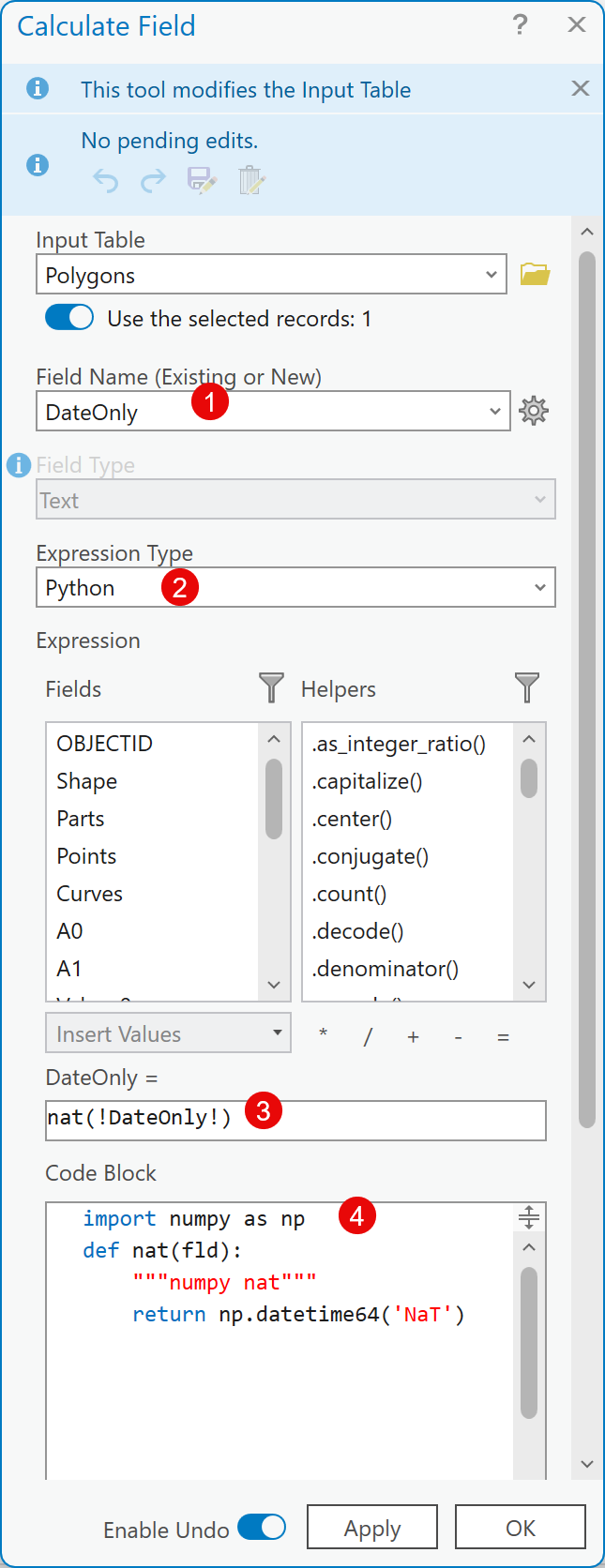Screen dimensions: 605x1568
Task: Click the Code Block resize handle icon
Action: point(529,1217)
